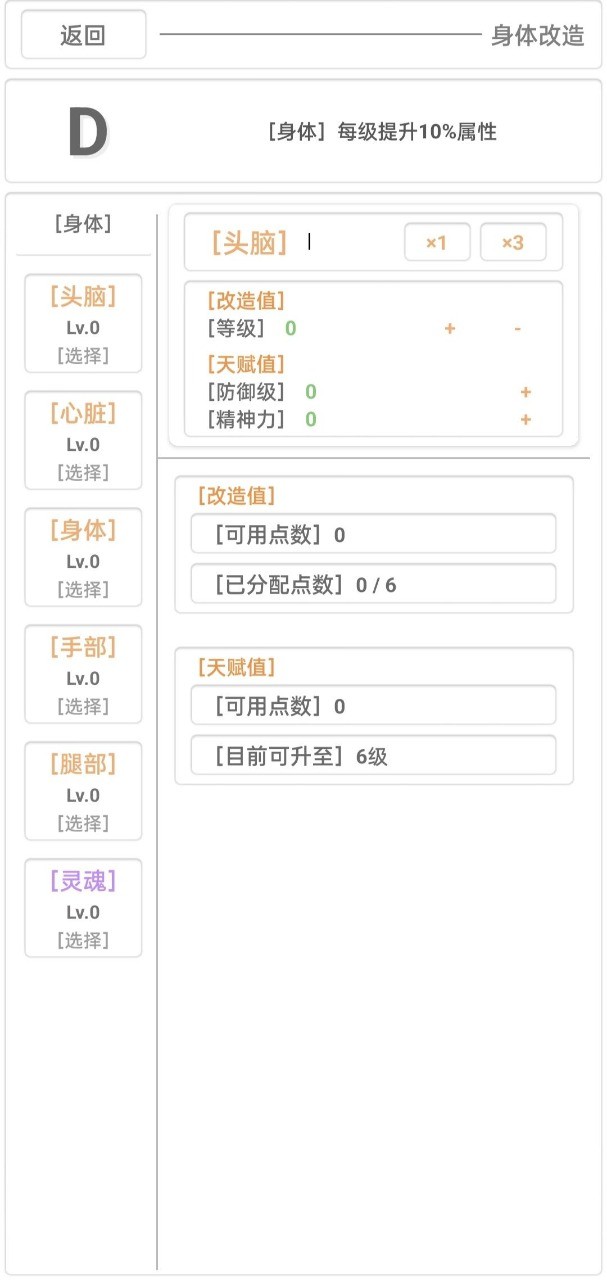Image resolution: width=607 pixels, height=1280 pixels.
Task: Select the 心脏 body part card
Action: pos(83,440)
